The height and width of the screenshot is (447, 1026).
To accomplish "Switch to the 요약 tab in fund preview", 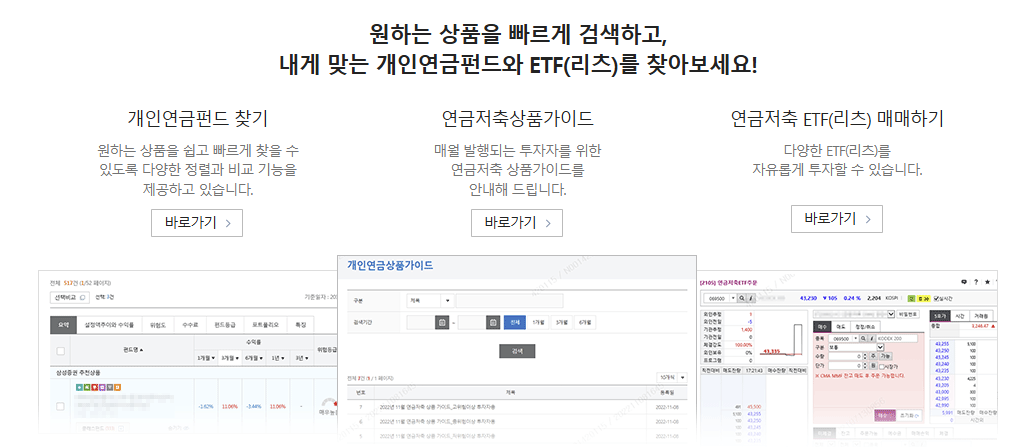I will (63, 325).
